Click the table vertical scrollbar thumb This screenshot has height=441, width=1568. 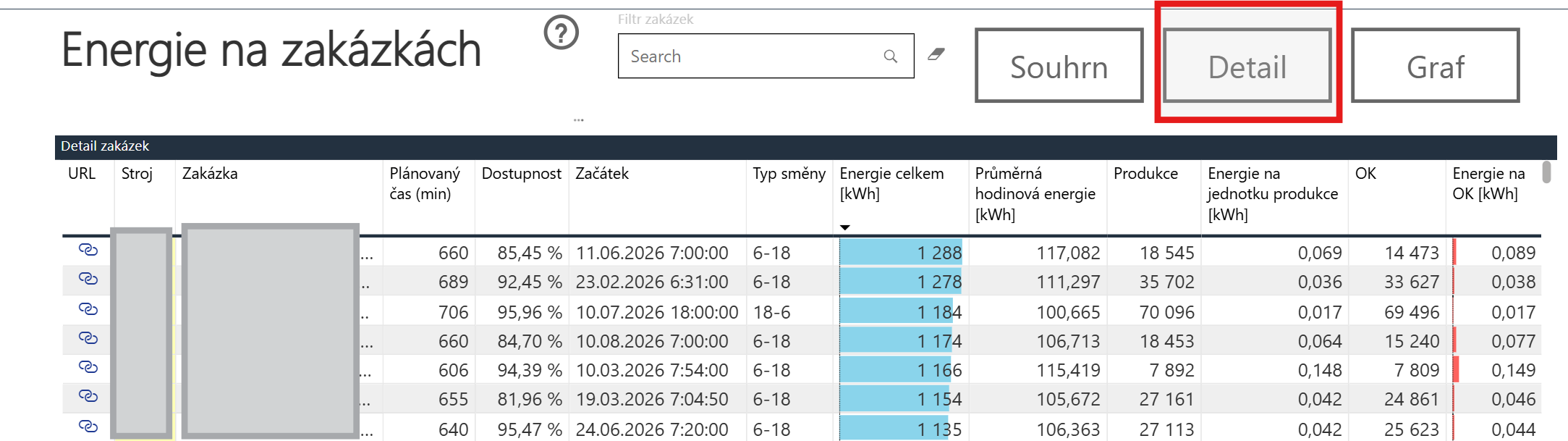1546,172
